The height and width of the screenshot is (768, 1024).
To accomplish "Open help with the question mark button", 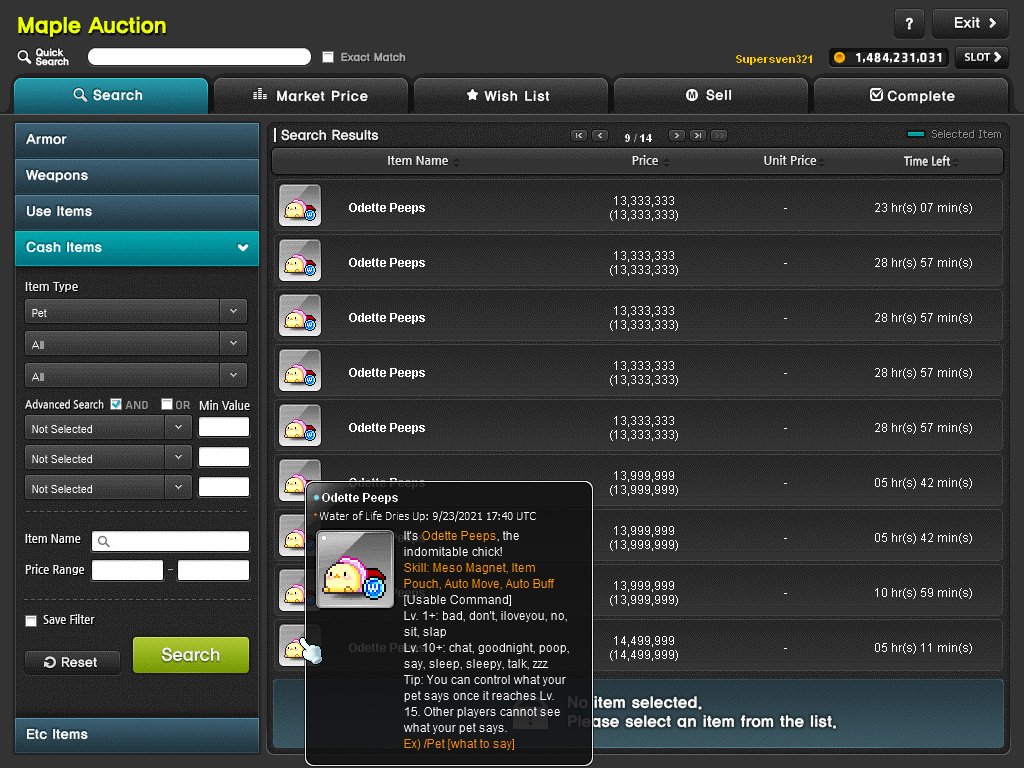I will (909, 24).
